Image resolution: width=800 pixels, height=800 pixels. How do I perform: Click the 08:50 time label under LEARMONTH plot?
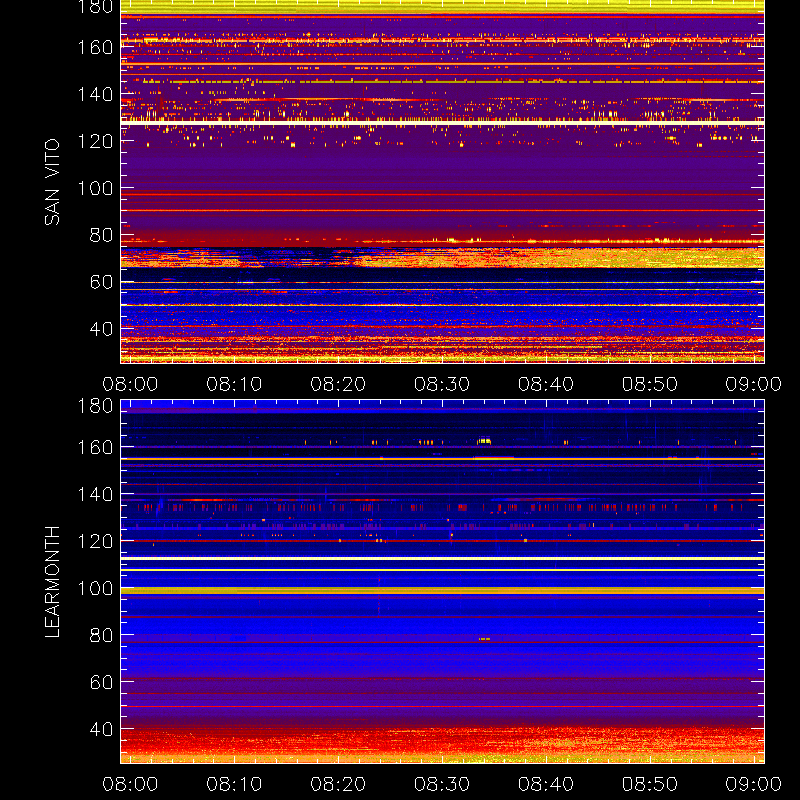tap(649, 784)
